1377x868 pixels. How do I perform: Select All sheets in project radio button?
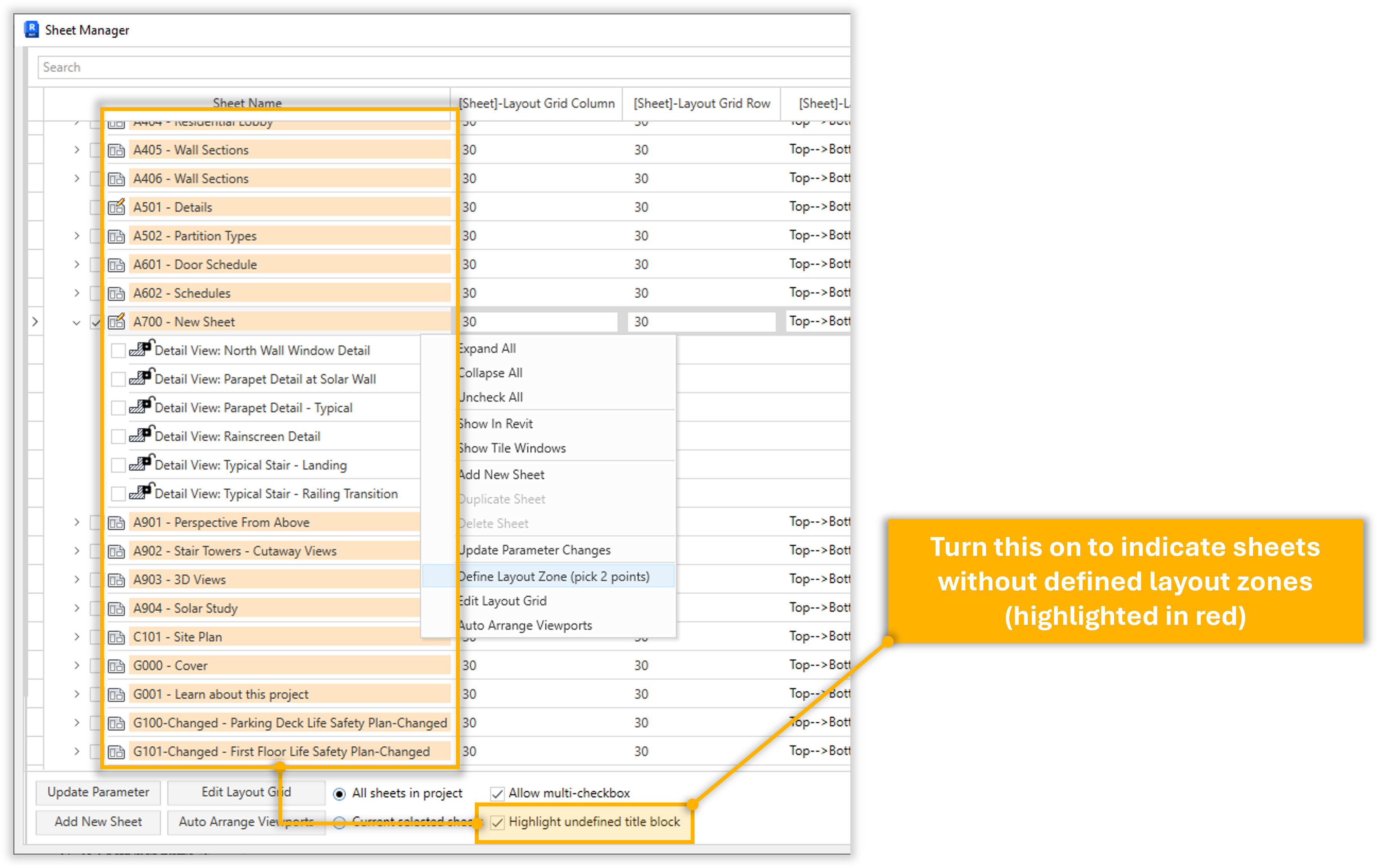point(340,794)
